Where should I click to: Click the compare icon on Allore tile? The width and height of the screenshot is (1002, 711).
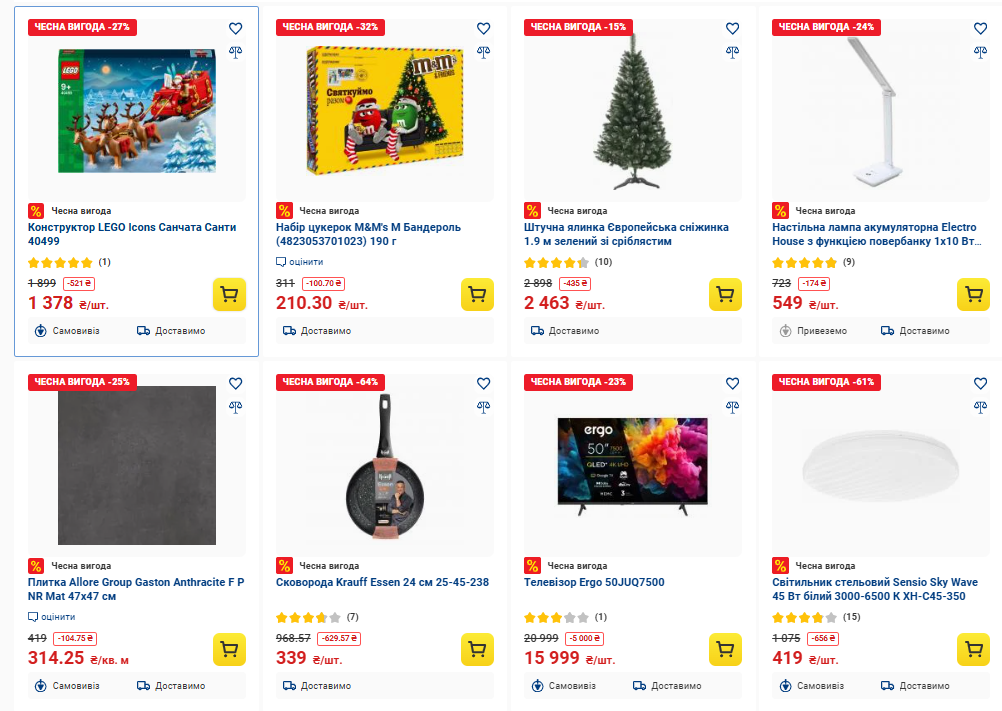pyautogui.click(x=236, y=407)
